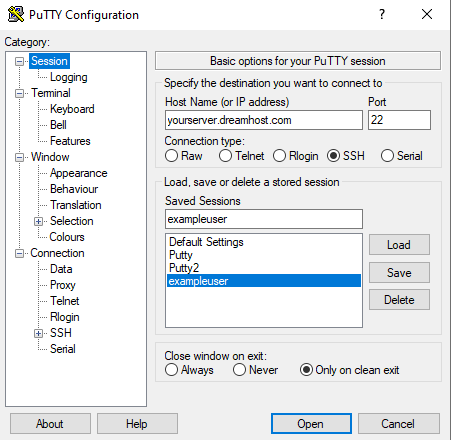This screenshot has height=440, width=451.
Task: Expand the Selection tree node
Action: click(x=38, y=221)
